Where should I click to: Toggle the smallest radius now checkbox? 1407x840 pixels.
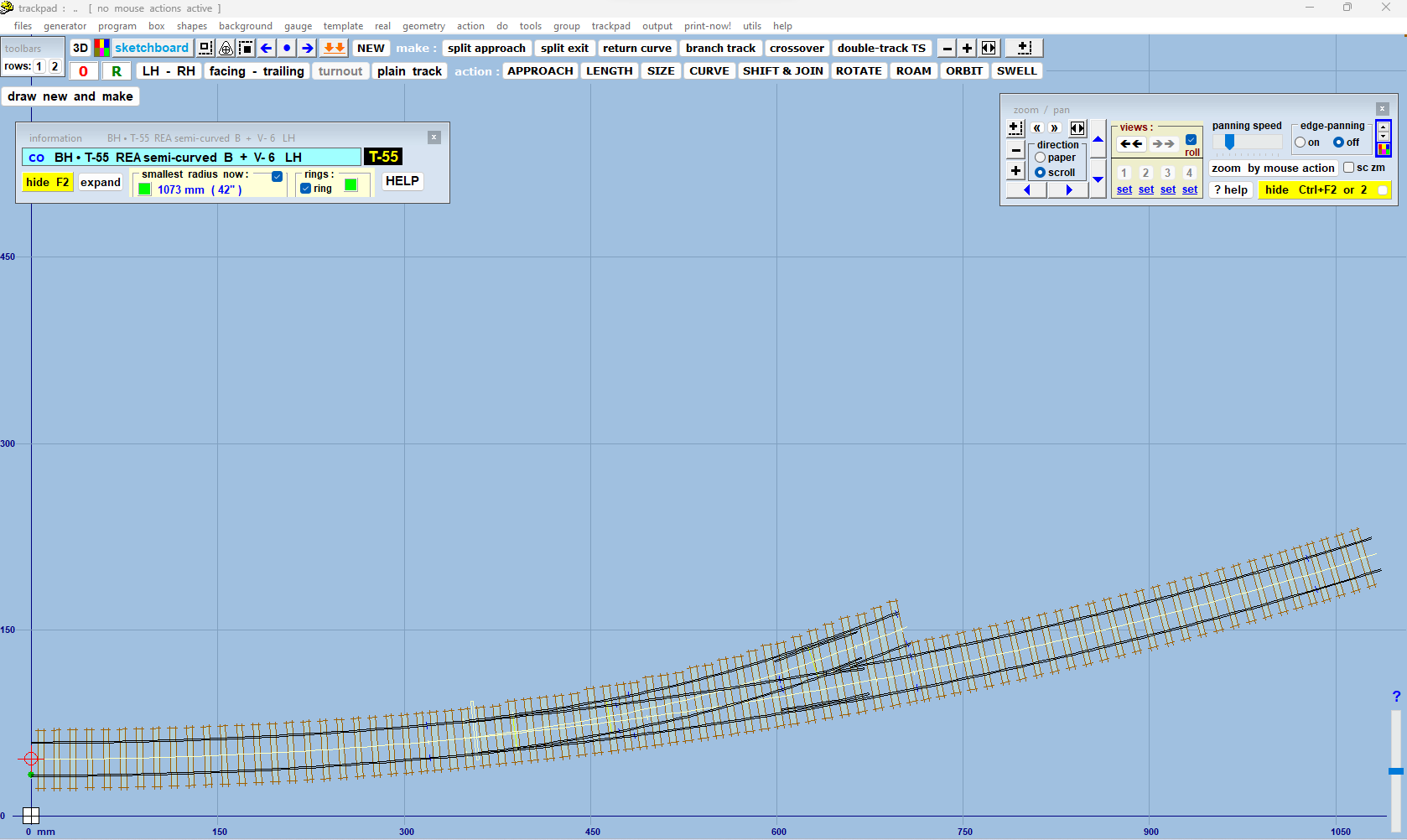point(277,176)
